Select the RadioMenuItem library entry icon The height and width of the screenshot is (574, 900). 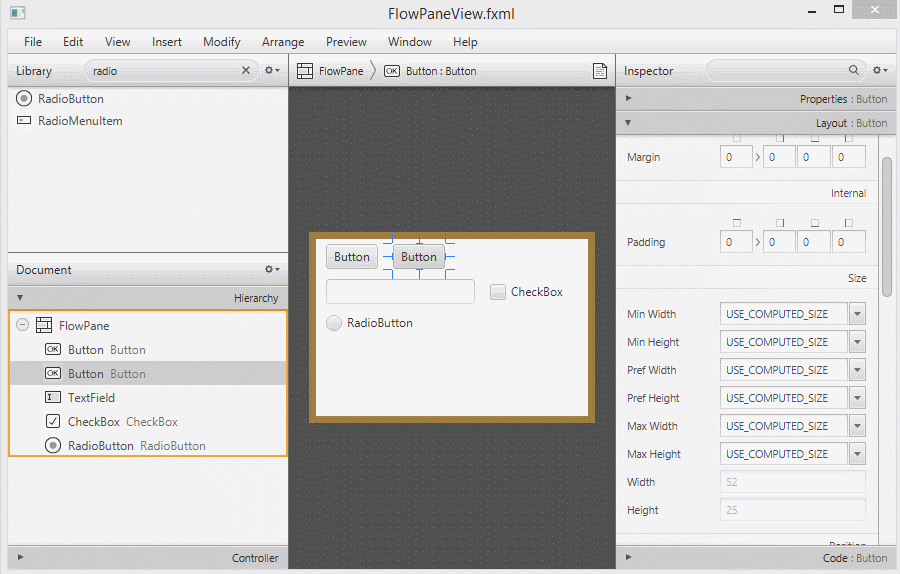pos(25,121)
